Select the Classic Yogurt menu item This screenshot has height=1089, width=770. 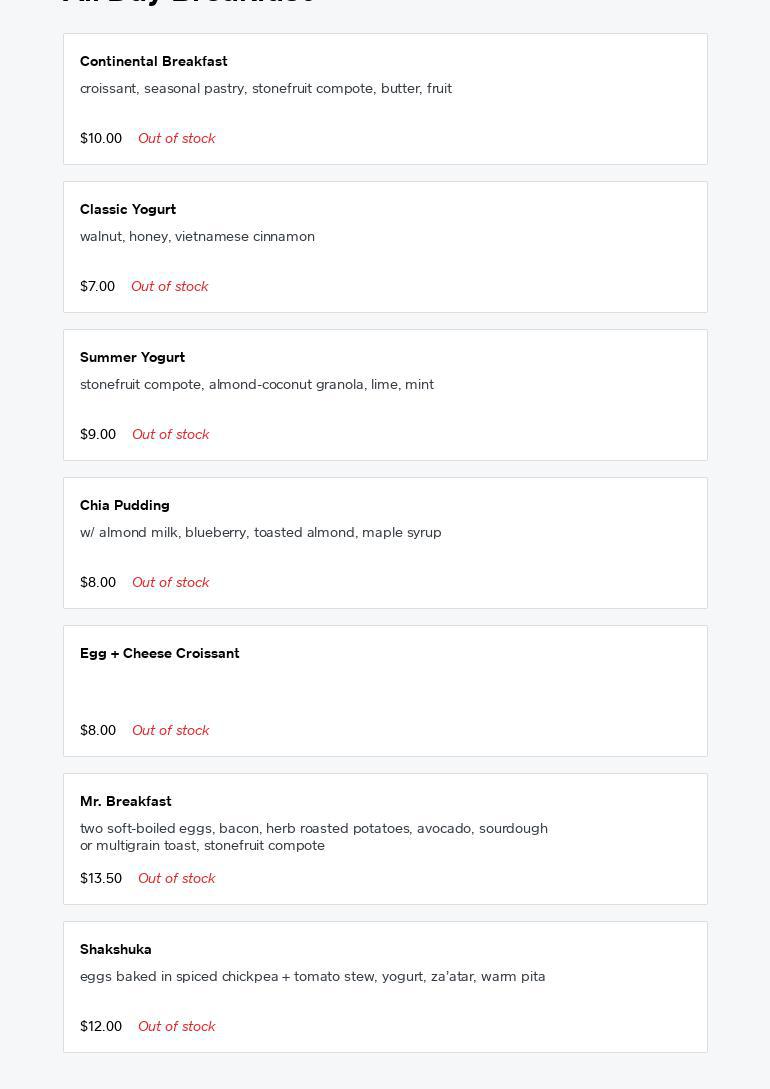(385, 247)
